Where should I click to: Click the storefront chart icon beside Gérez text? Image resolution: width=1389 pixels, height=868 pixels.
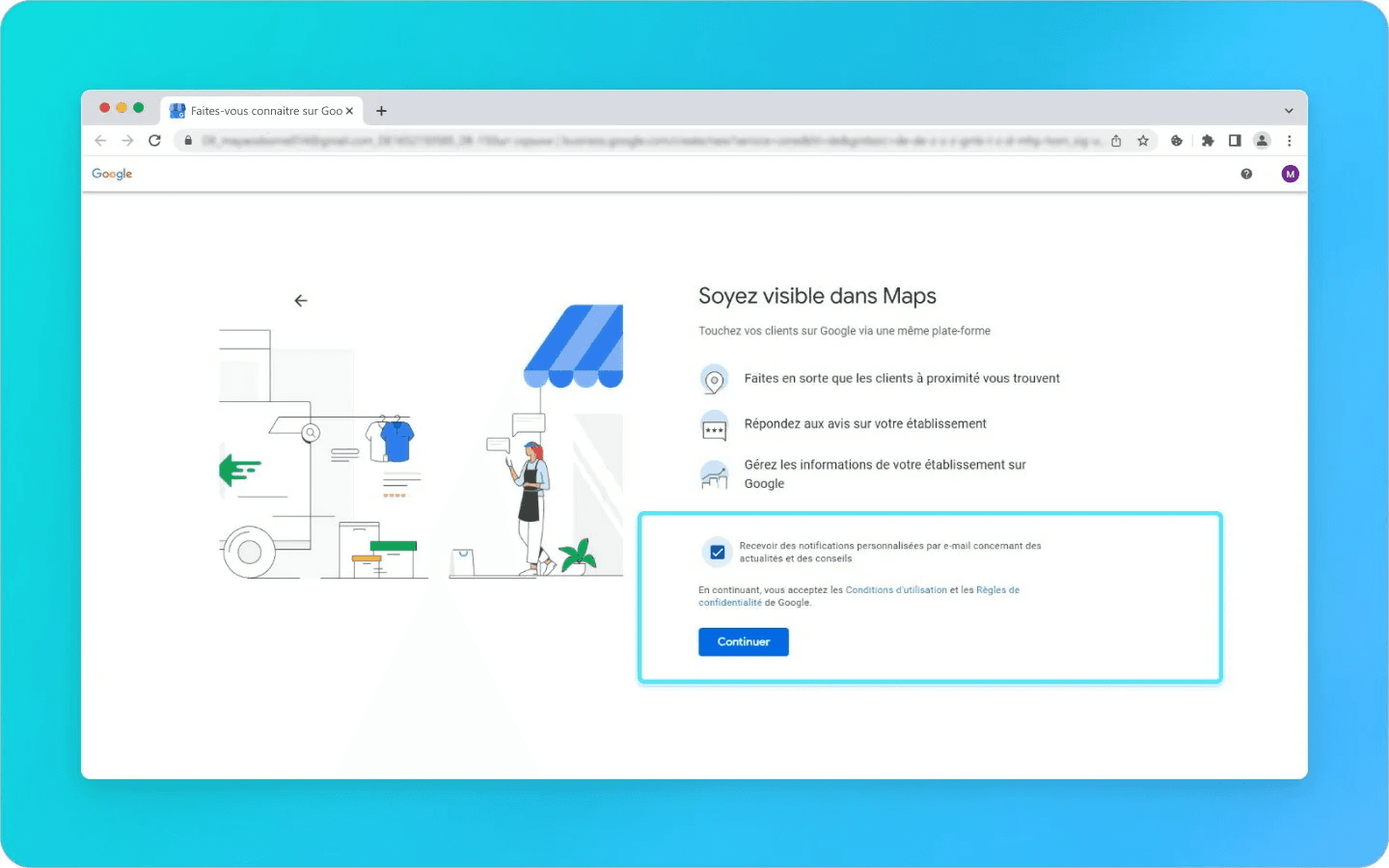[714, 475]
